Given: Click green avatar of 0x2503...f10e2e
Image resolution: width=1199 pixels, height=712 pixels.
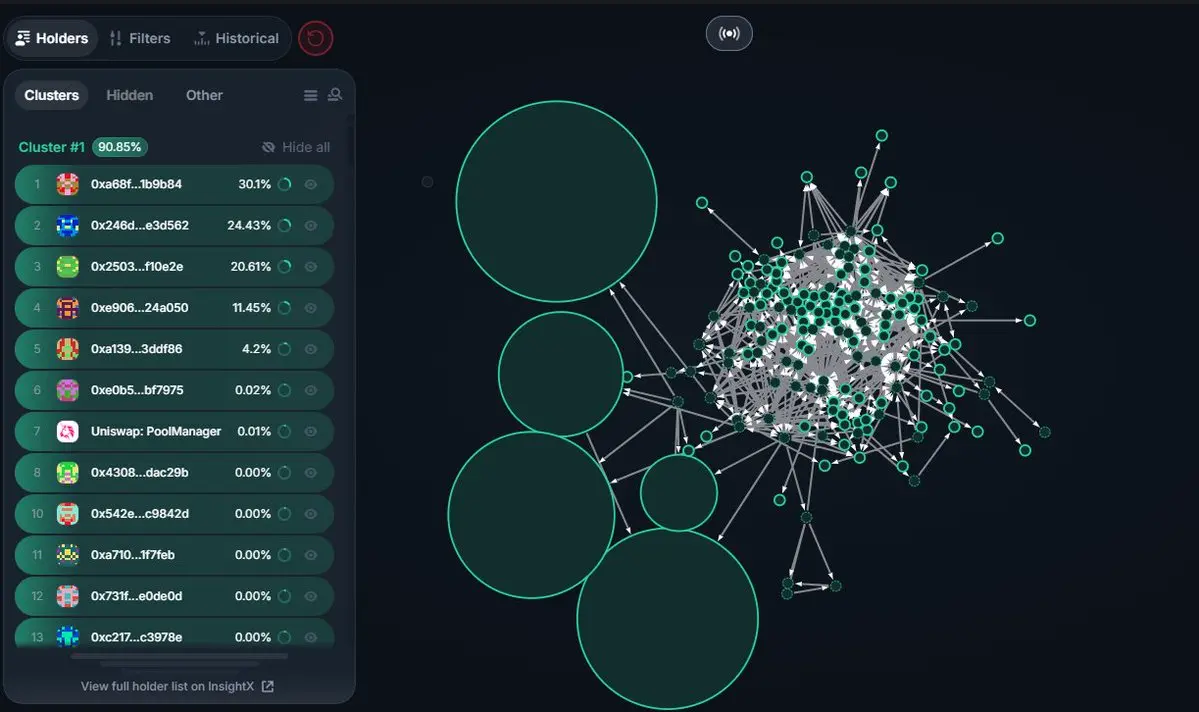Looking at the screenshot, I should pyautogui.click(x=67, y=267).
